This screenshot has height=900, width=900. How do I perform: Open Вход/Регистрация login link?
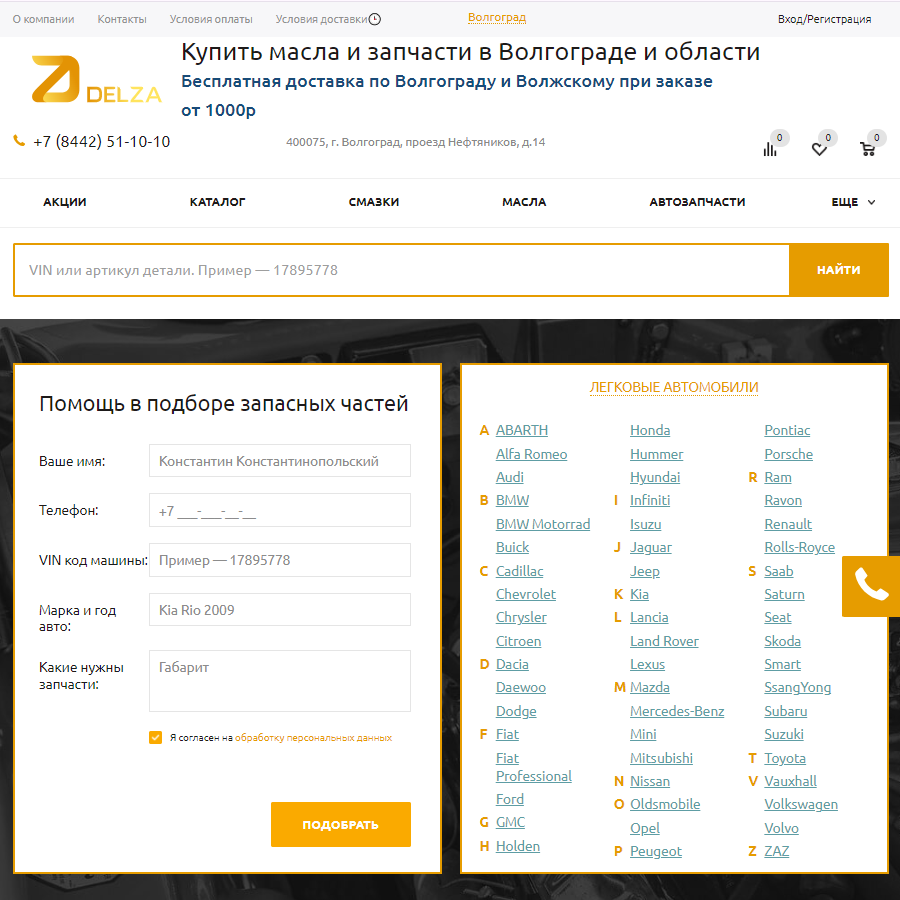coord(824,19)
